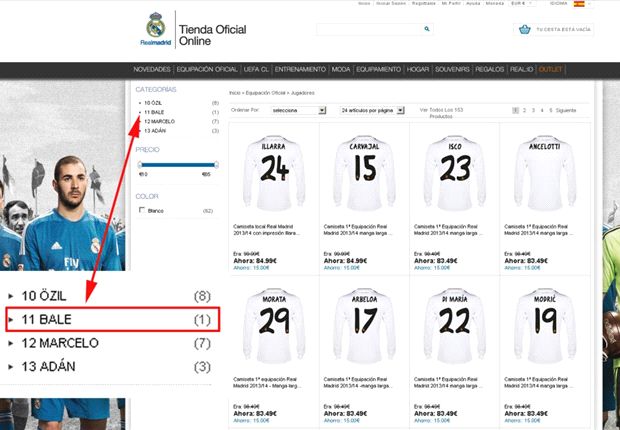Screen dimensions: 620x430
Task: Click the product title under the Isco shirt
Action: pyautogui.click(x=448, y=230)
